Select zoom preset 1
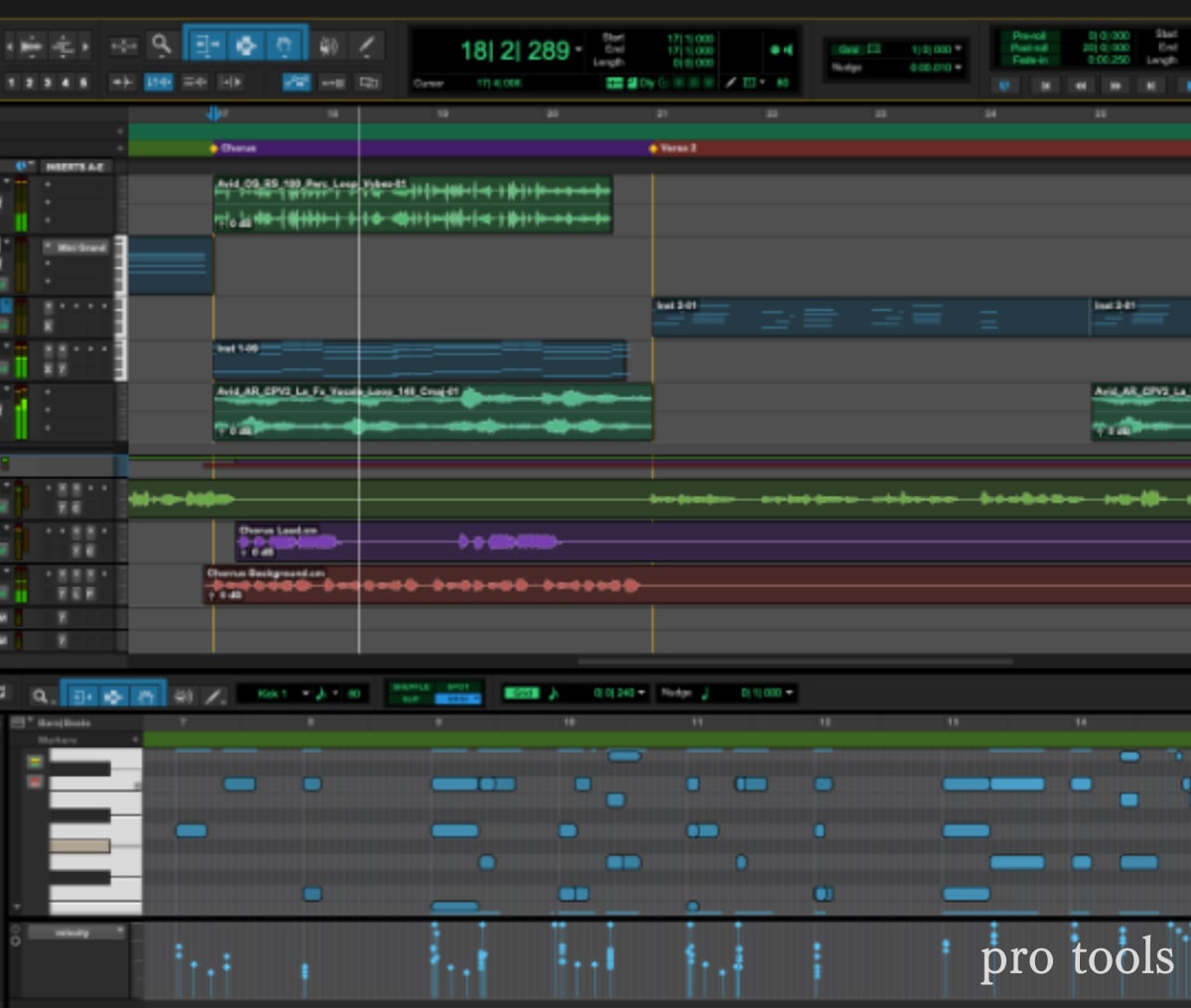This screenshot has height=1008, width=1191. pos(12,82)
